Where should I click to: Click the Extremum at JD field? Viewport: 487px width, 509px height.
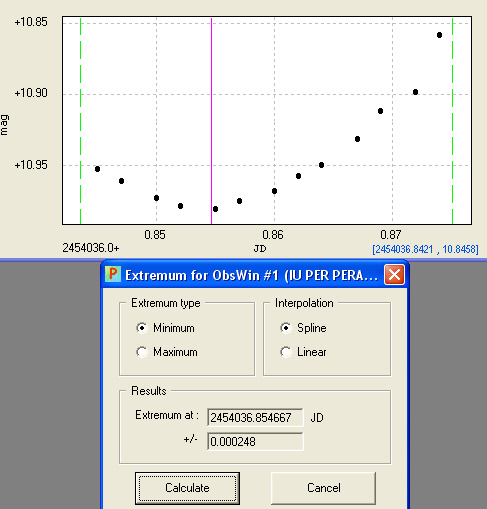click(255, 417)
